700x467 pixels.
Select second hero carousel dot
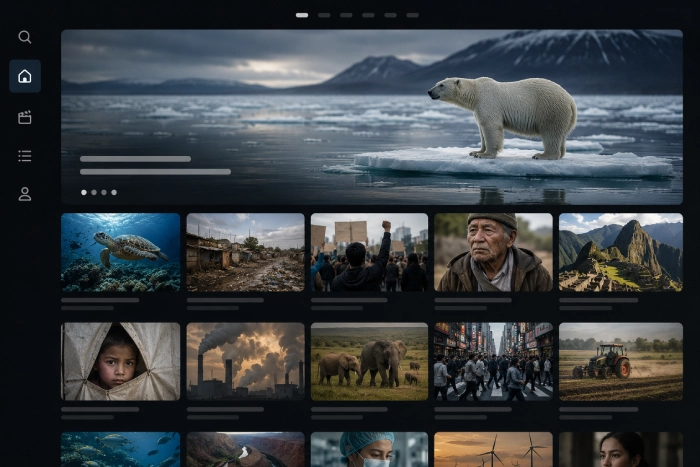click(x=94, y=192)
